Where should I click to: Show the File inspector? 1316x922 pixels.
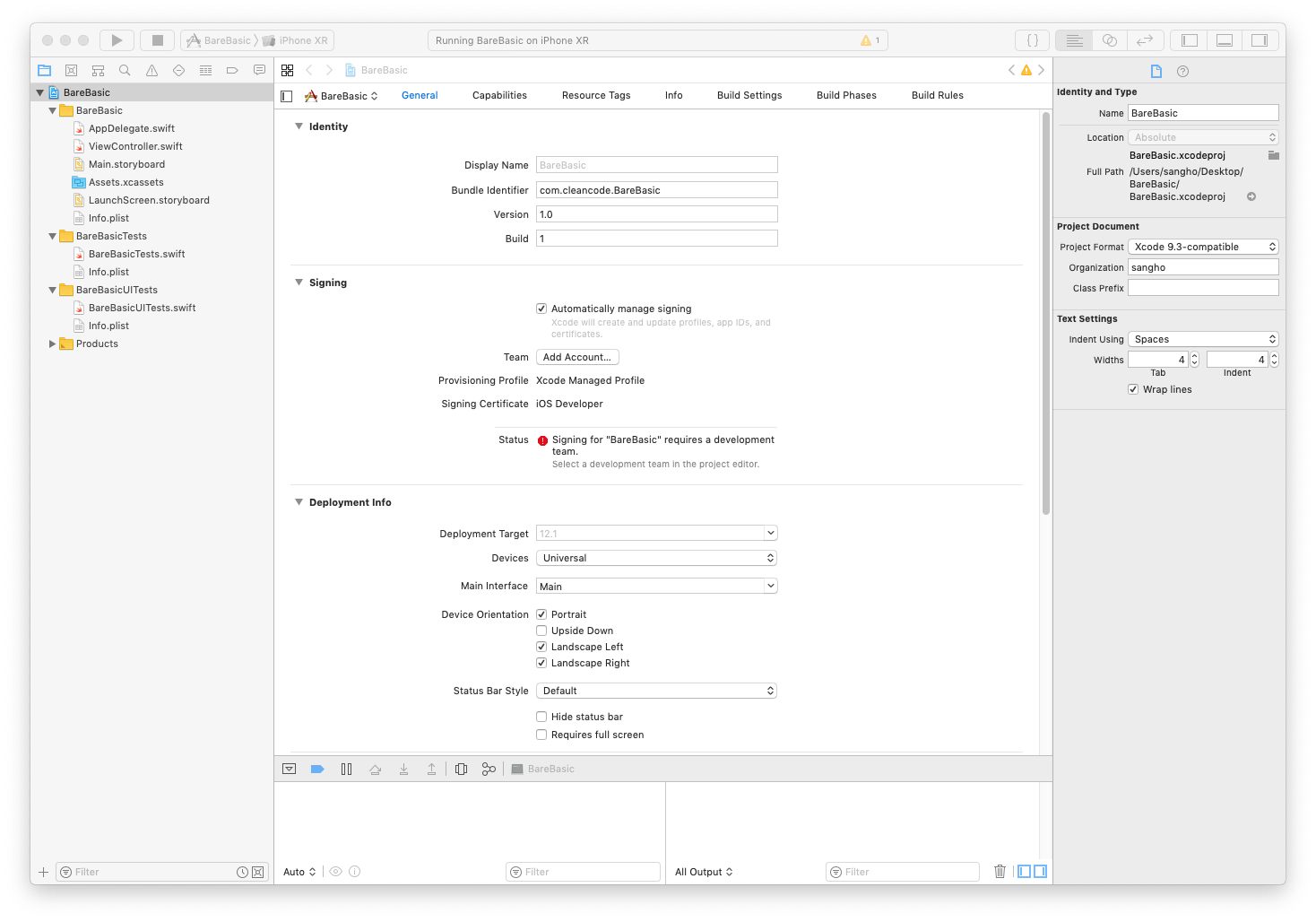pos(1156,71)
